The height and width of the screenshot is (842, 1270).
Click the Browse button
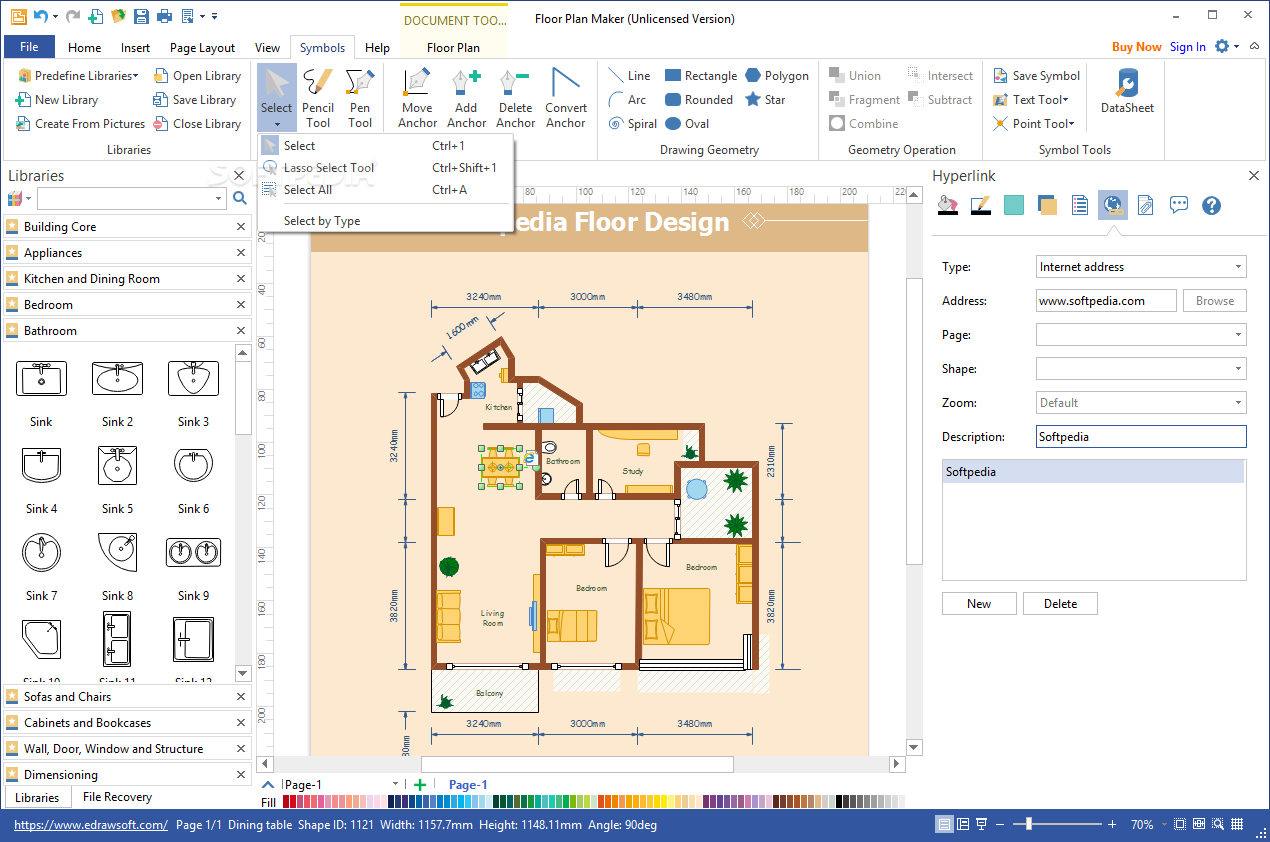click(x=1215, y=301)
